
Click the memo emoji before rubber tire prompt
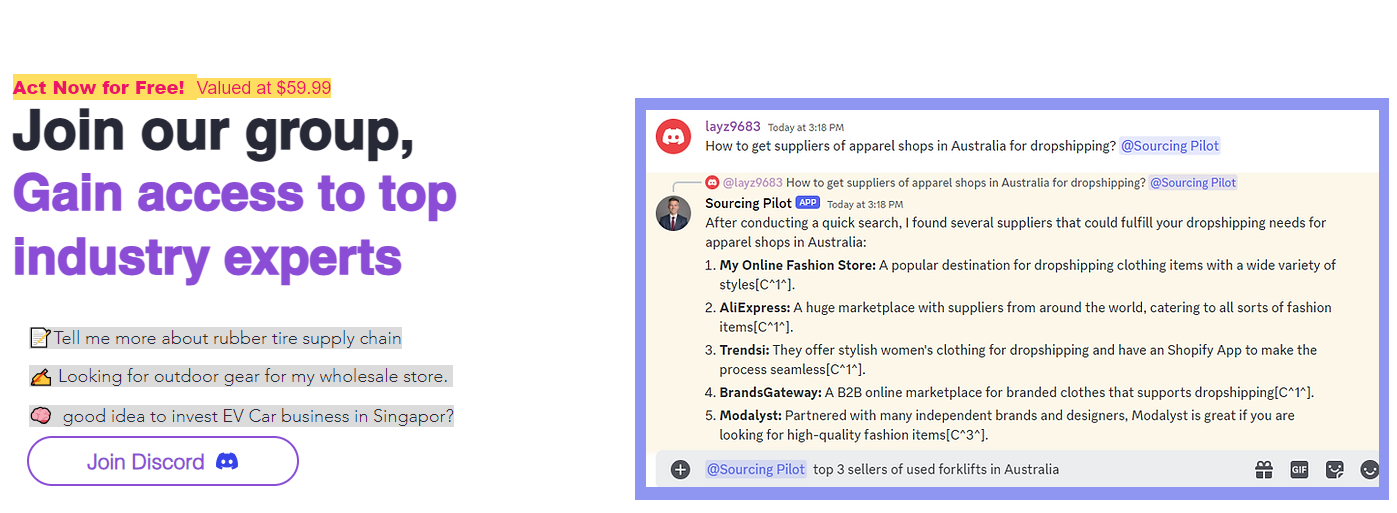coord(40,338)
